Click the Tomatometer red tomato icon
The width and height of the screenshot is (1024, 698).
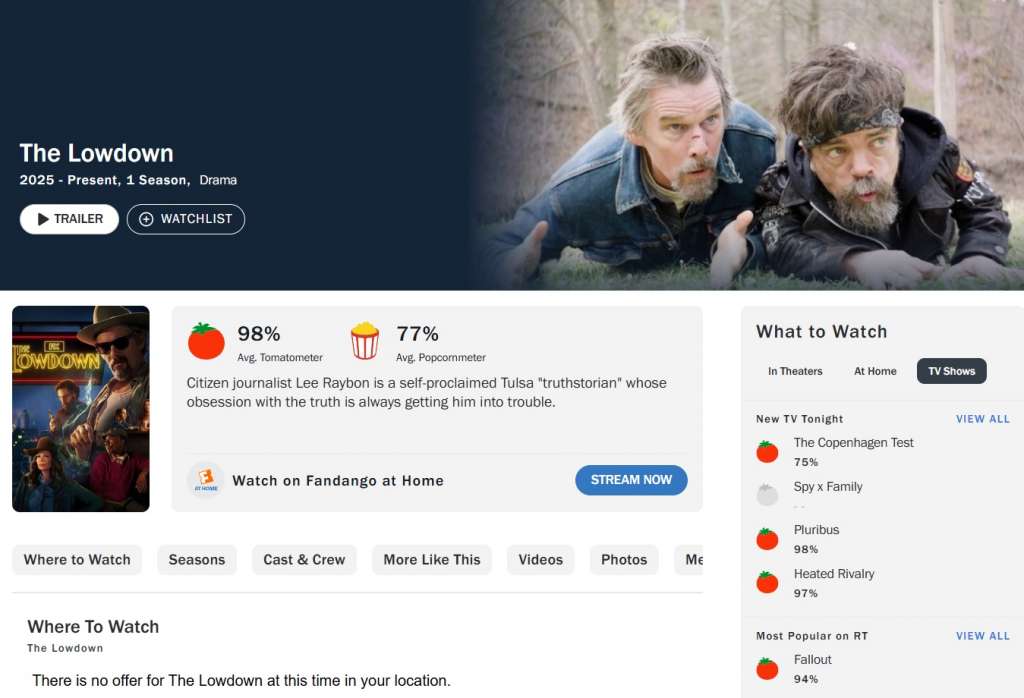[x=207, y=341]
